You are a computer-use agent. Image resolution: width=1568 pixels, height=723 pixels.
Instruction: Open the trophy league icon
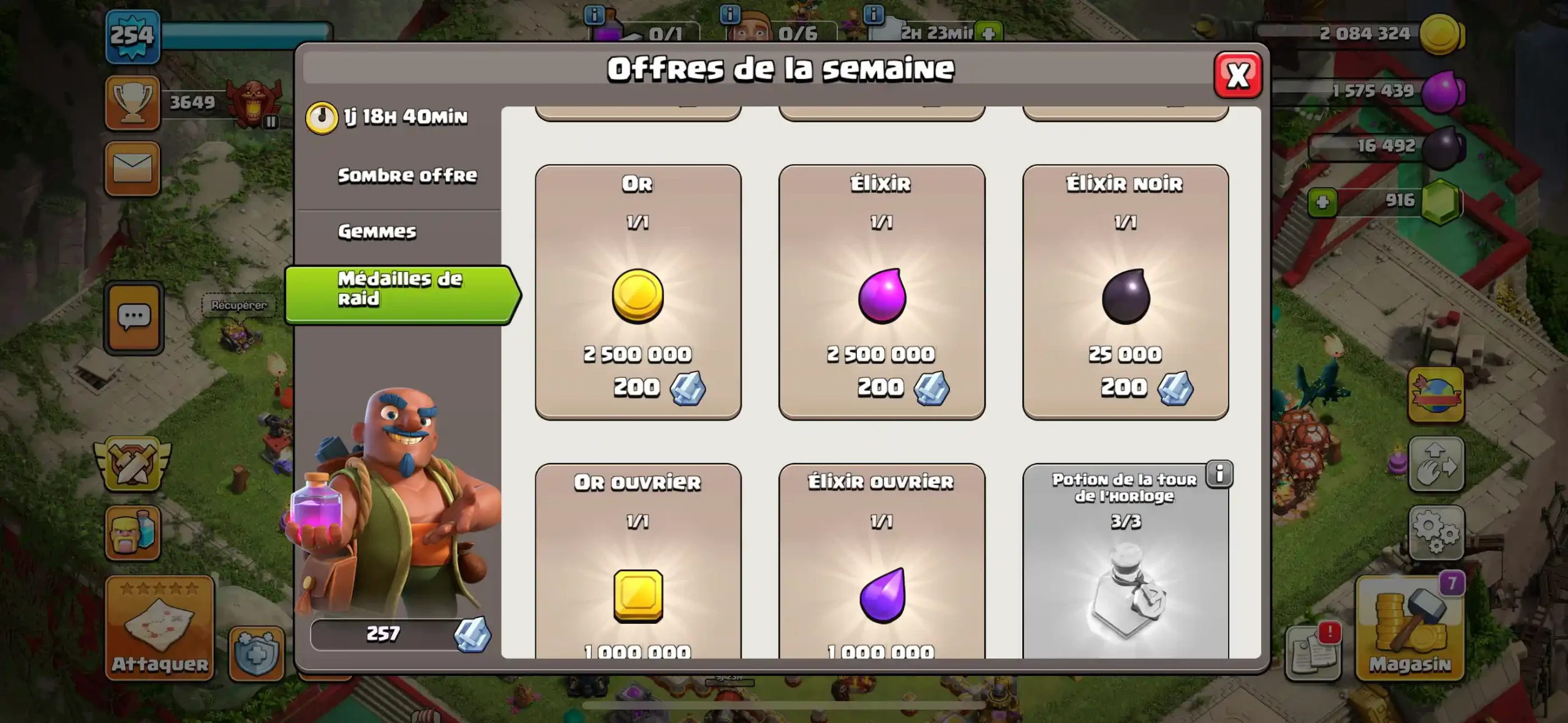[x=132, y=103]
